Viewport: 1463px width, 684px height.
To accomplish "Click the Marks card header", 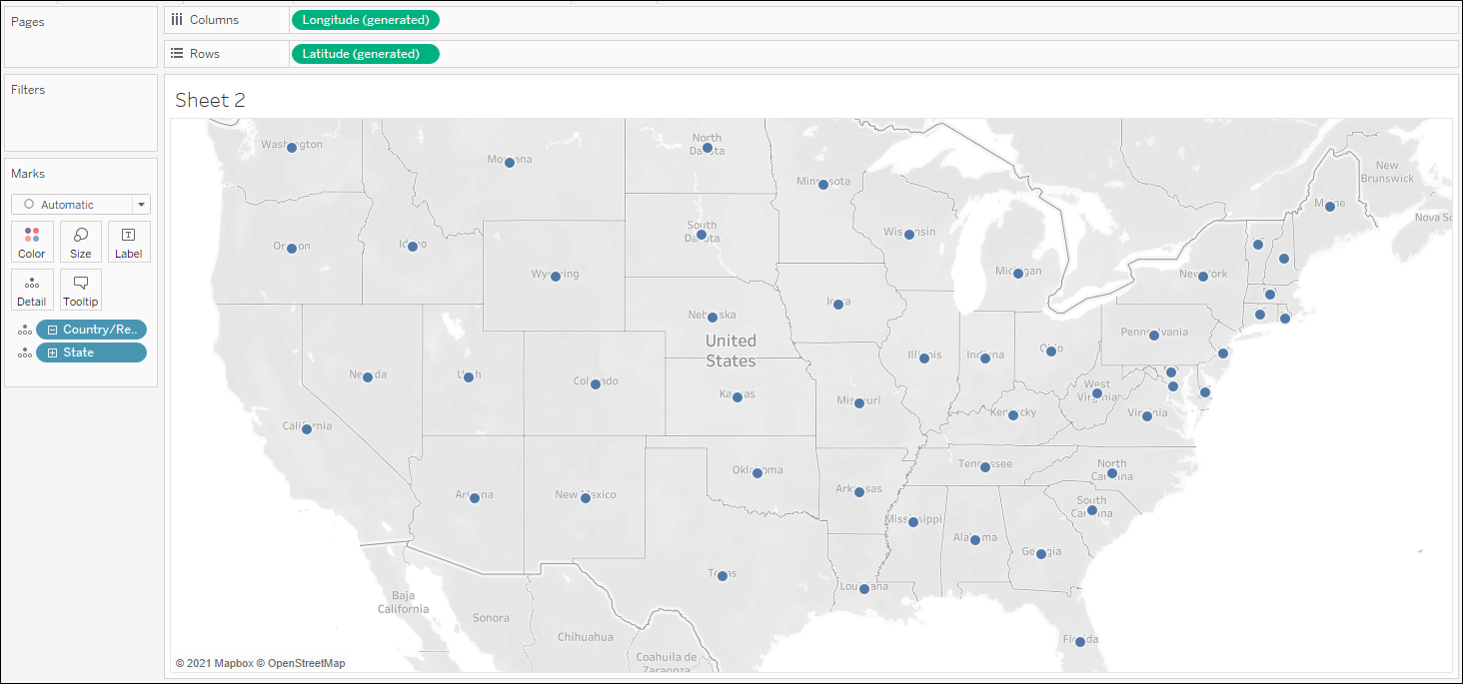I will [x=28, y=174].
